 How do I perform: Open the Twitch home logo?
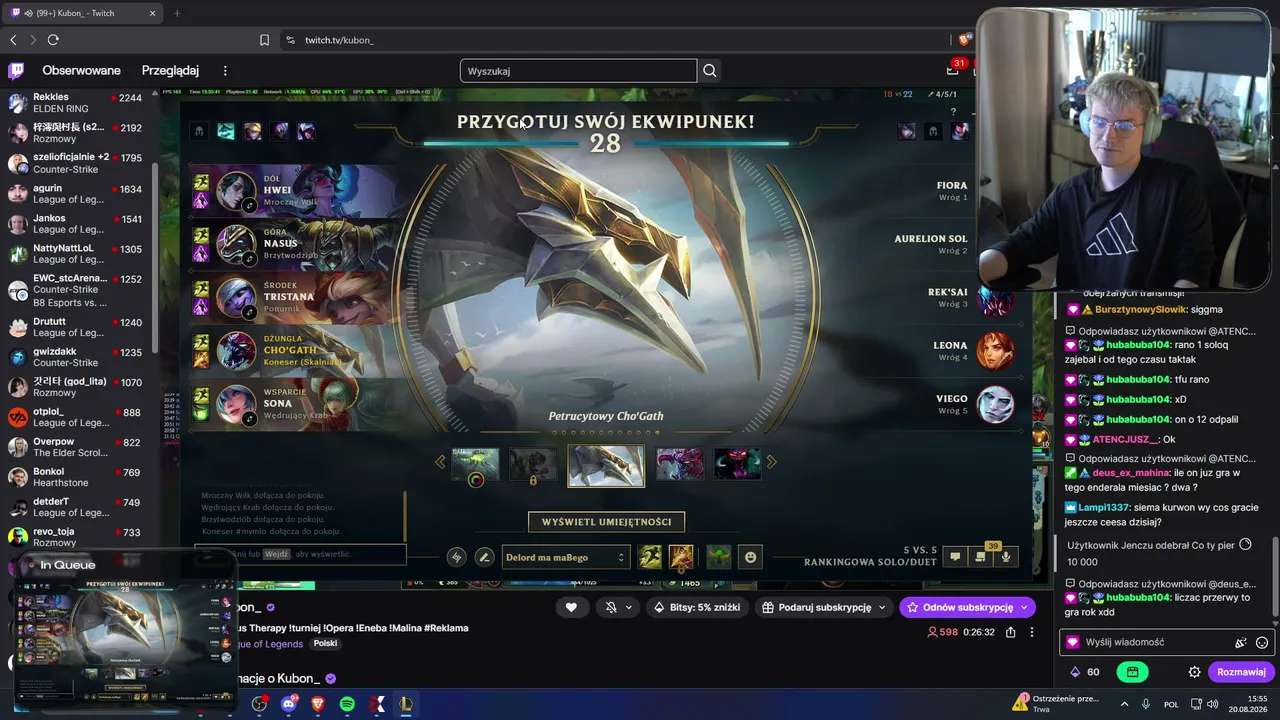pos(16,71)
